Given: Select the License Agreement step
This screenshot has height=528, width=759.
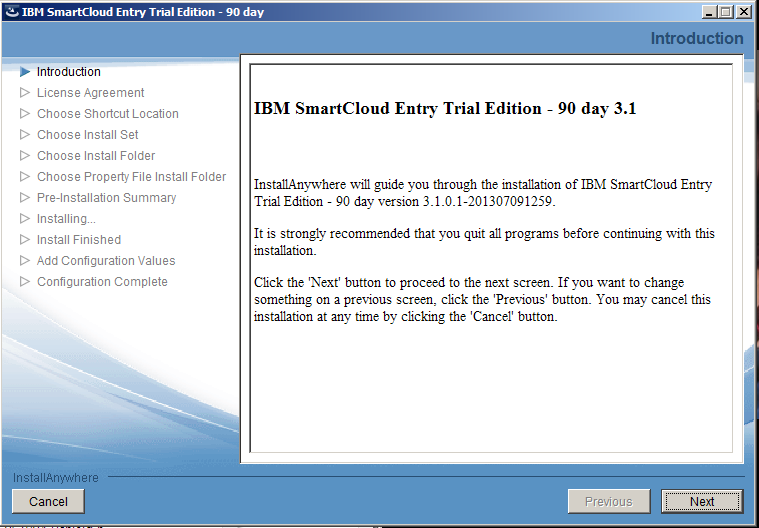Looking at the screenshot, I should [90, 93].
